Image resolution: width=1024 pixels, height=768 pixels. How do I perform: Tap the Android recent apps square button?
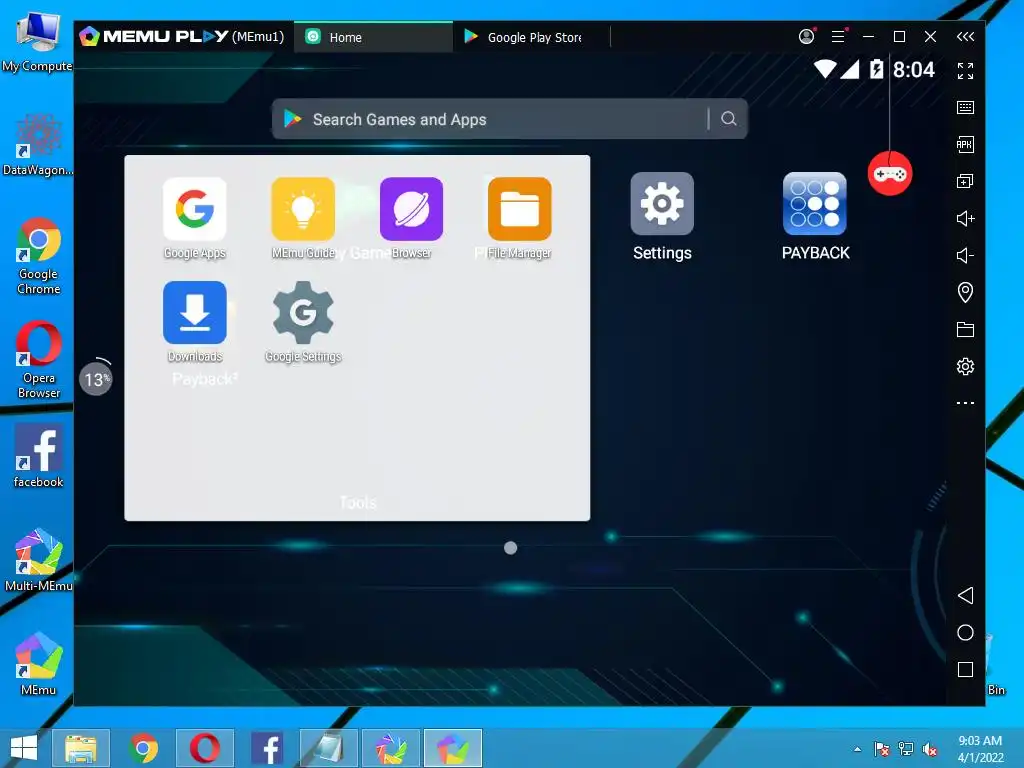965,669
